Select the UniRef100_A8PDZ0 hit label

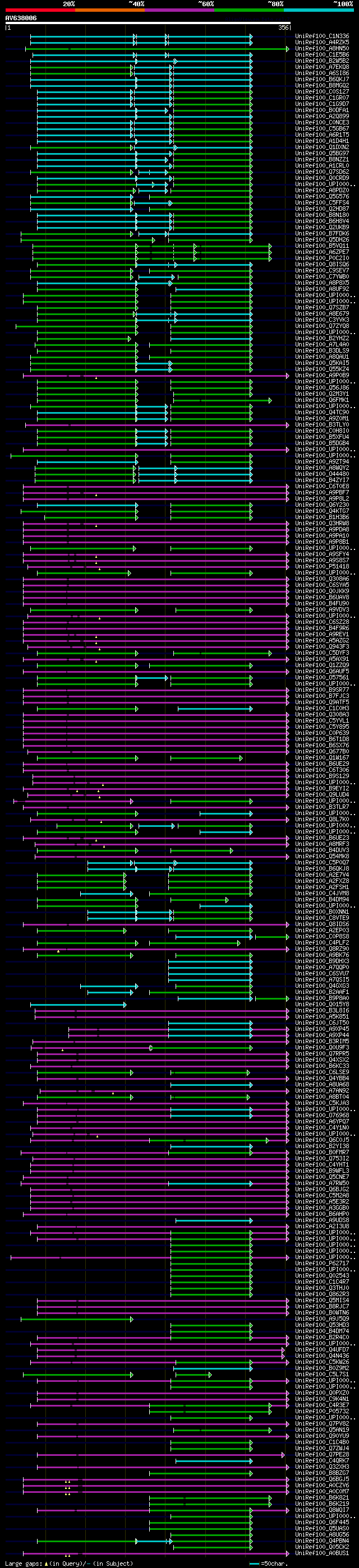pyautogui.click(x=322, y=191)
